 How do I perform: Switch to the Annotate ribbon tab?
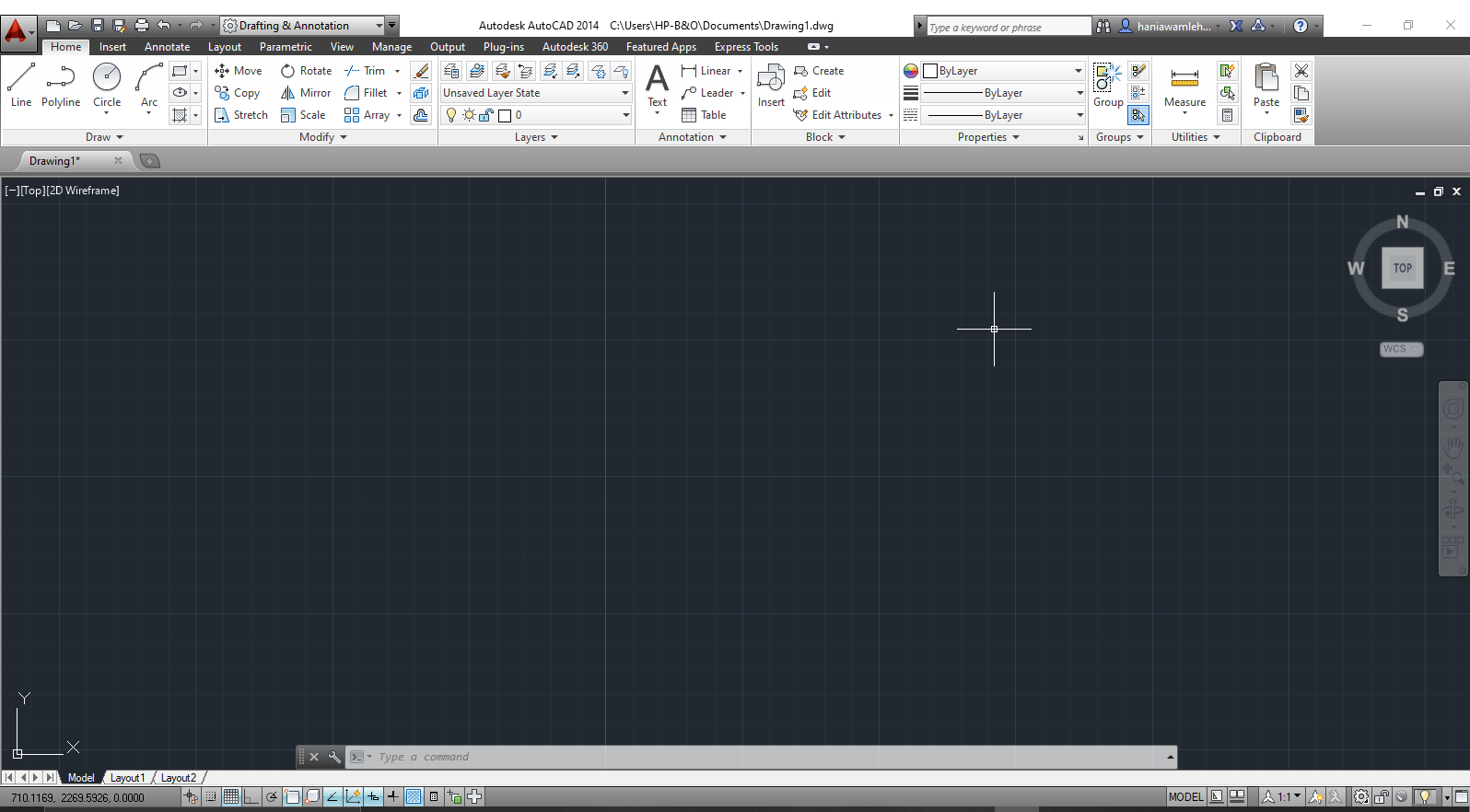coord(168,47)
